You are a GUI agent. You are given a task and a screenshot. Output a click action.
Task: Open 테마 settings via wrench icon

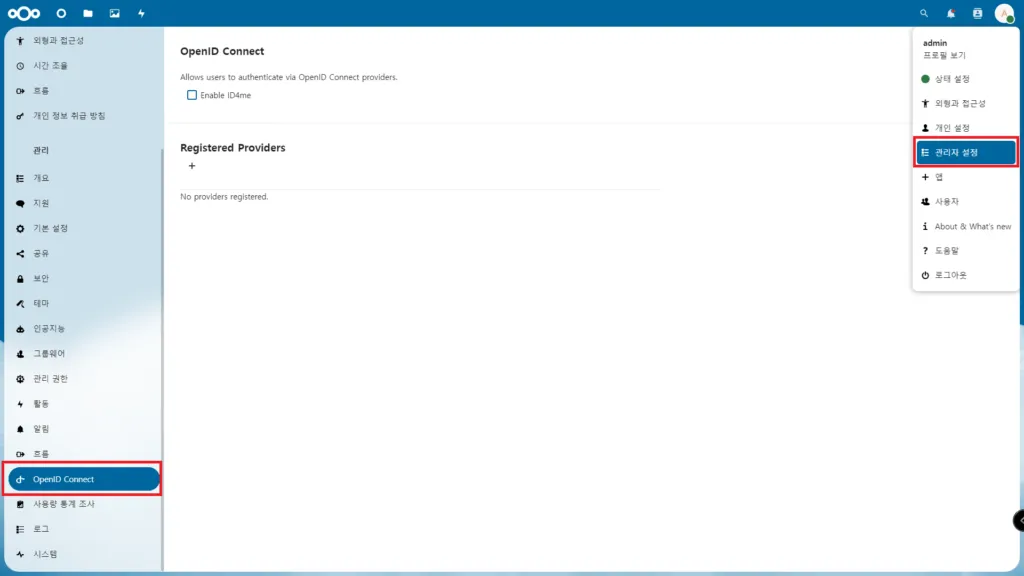click(42, 303)
